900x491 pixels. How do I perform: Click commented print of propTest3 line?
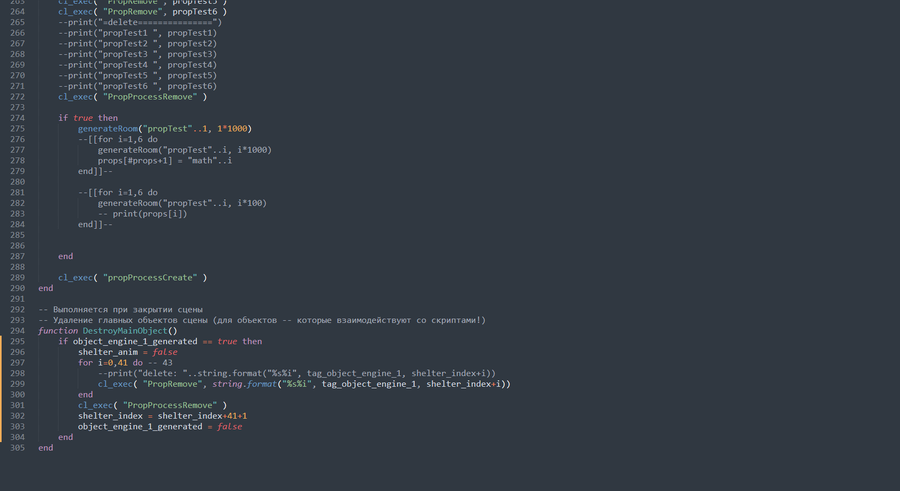[137, 54]
